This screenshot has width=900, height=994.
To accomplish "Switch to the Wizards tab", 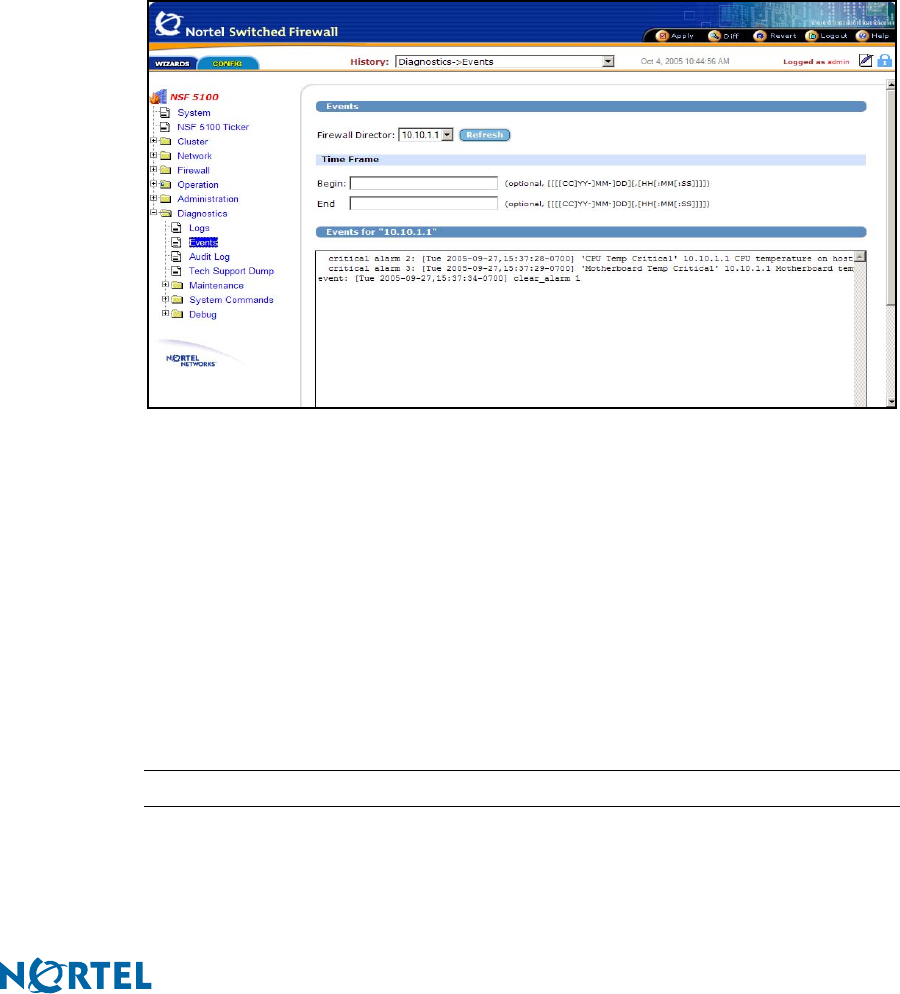I will pos(172,63).
